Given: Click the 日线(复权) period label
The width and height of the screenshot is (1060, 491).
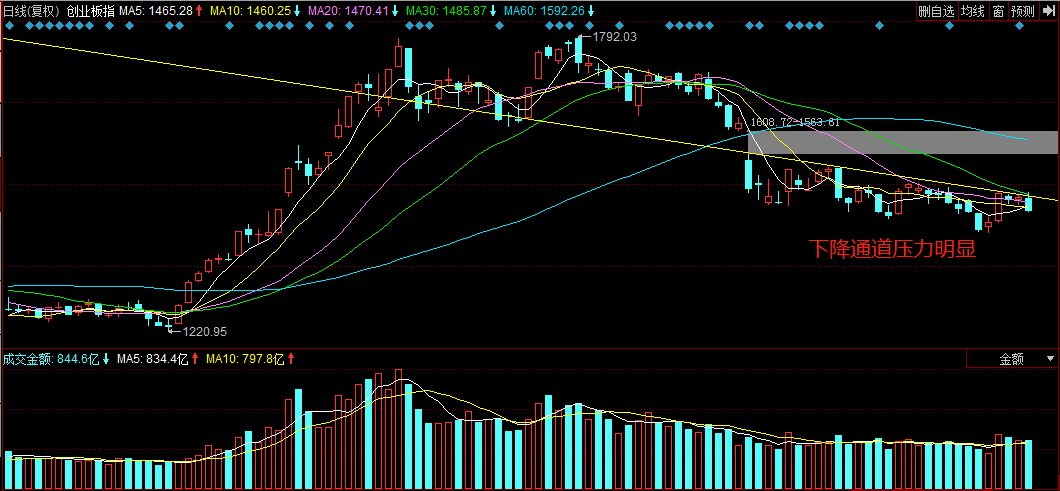Looking at the screenshot, I should (32, 11).
